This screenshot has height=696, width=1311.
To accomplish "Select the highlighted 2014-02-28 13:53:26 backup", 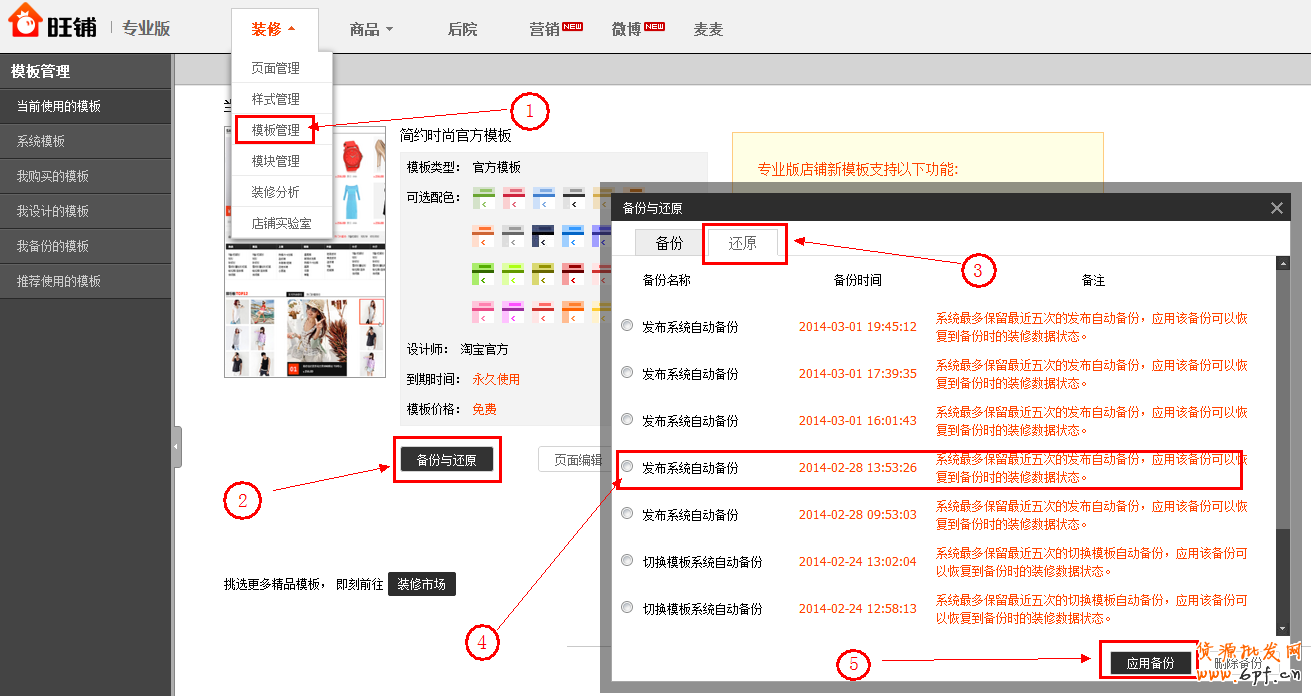I will click(x=626, y=467).
